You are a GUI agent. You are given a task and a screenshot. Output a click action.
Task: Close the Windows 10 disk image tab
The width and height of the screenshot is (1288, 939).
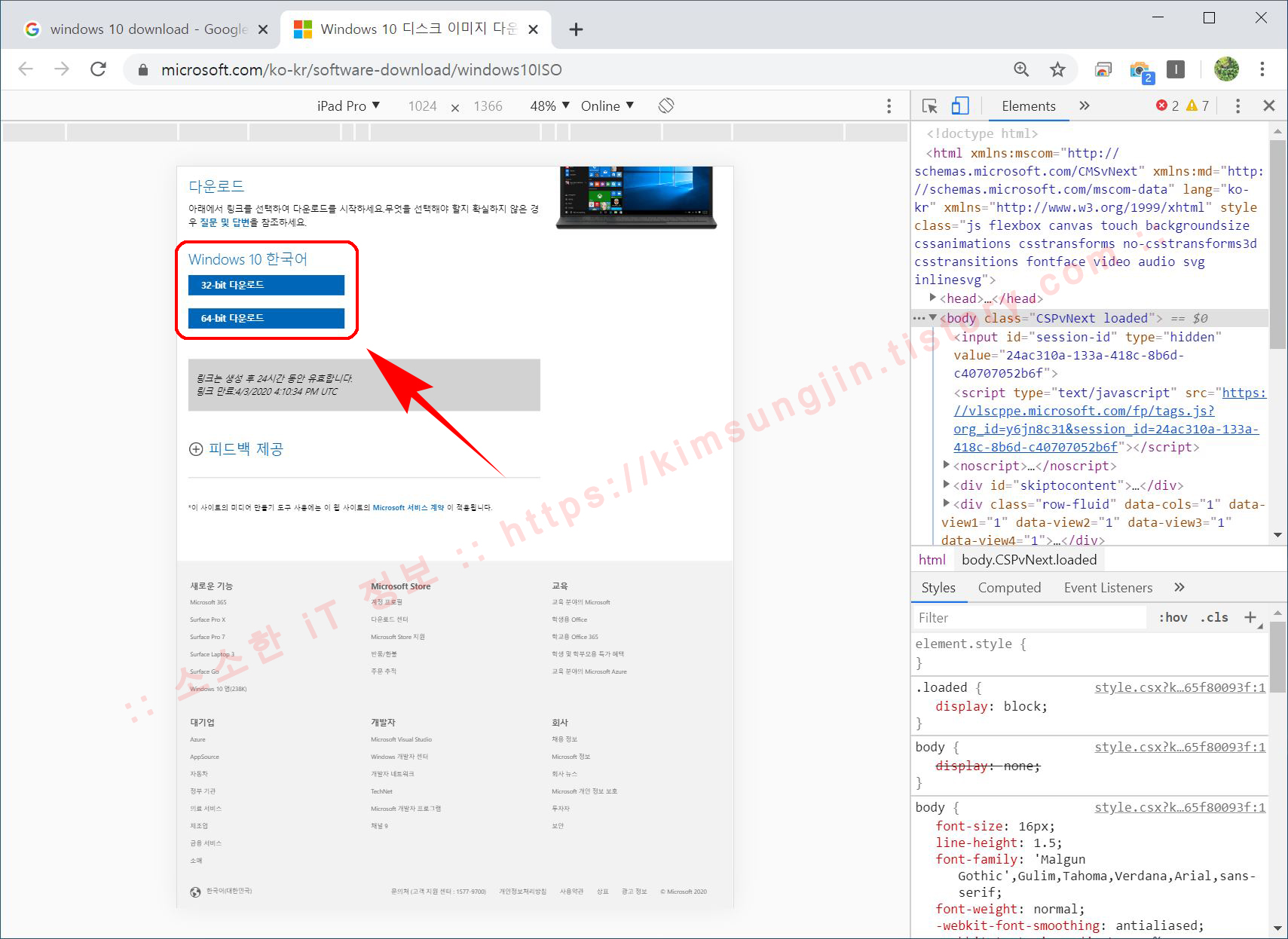(x=533, y=29)
